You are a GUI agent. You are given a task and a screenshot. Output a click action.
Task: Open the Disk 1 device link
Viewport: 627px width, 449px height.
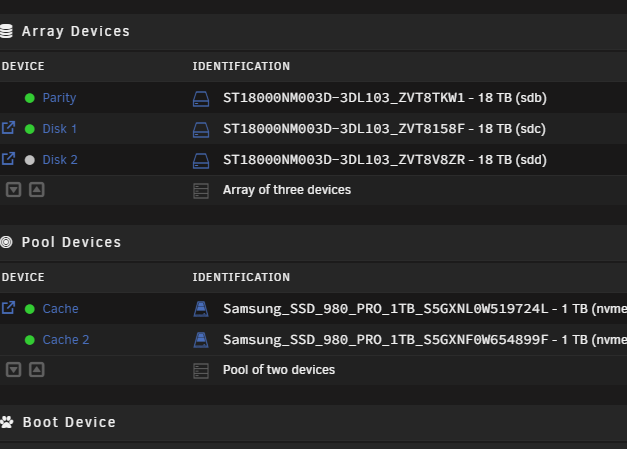pyautogui.click(x=60, y=129)
